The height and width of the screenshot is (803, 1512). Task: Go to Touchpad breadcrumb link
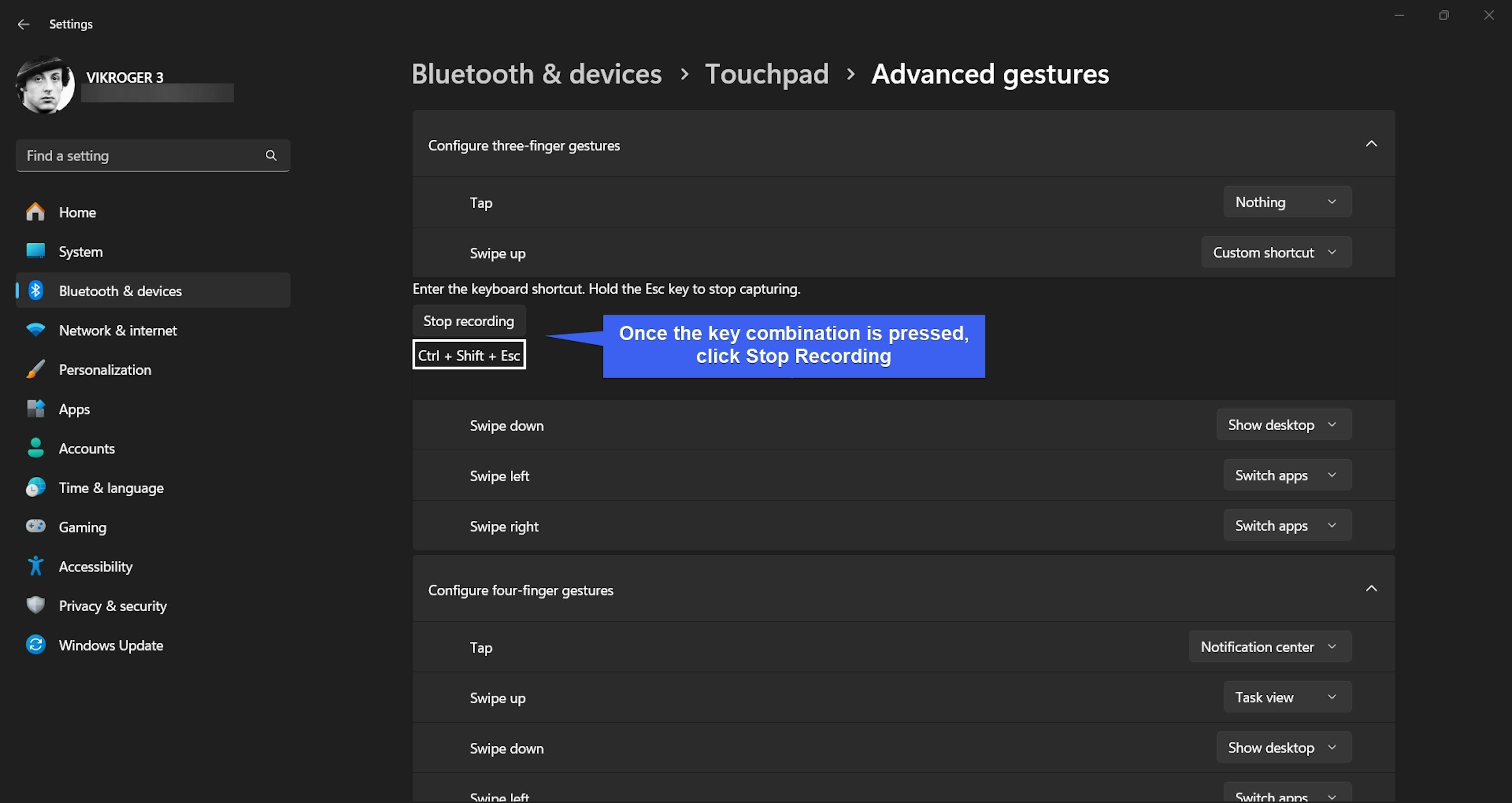pos(766,74)
